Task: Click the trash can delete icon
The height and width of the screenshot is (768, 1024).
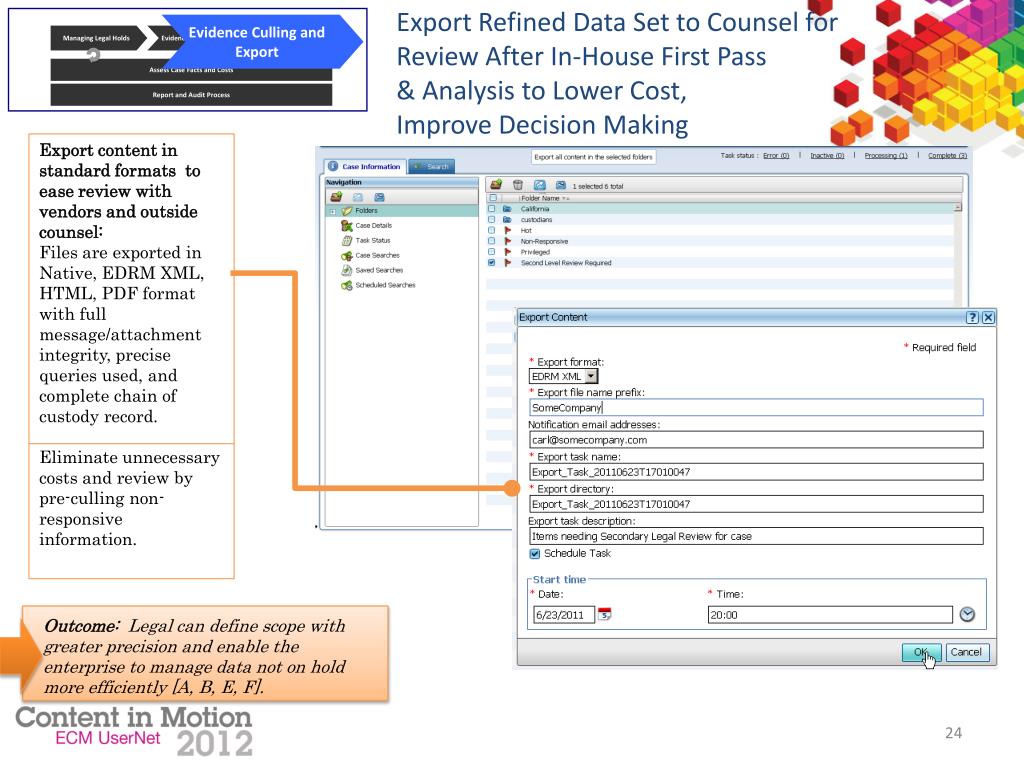Action: point(518,185)
